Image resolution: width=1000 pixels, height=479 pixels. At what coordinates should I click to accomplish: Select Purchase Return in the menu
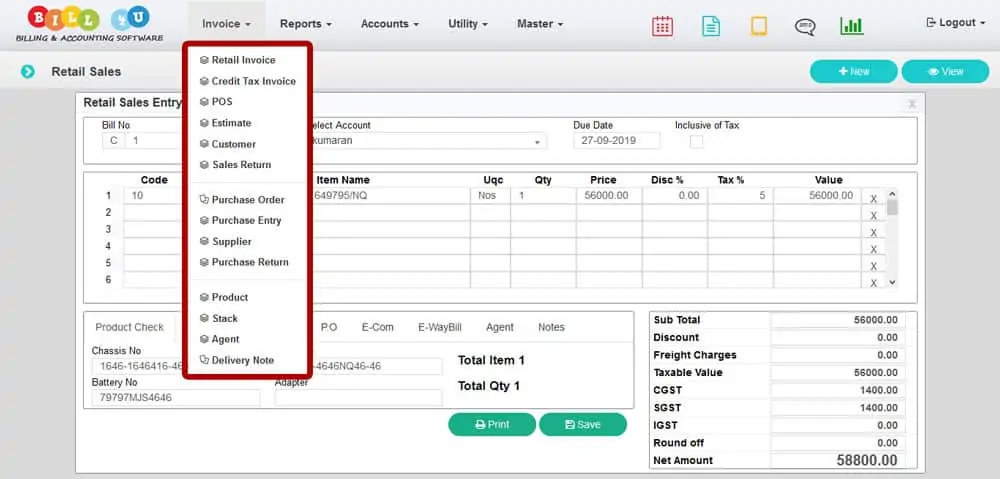pyautogui.click(x=244, y=262)
